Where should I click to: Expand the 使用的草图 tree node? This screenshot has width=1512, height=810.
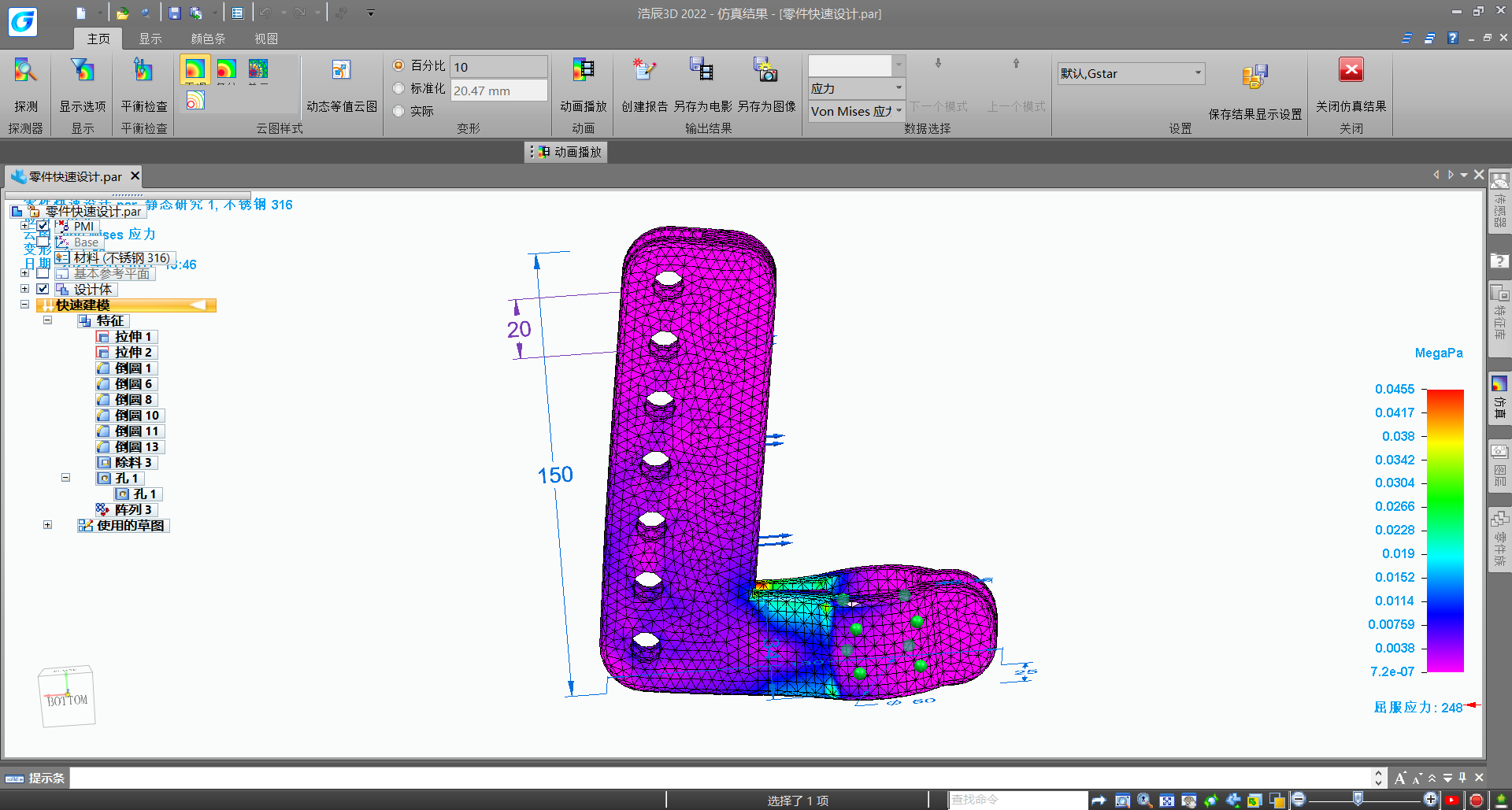(x=47, y=525)
